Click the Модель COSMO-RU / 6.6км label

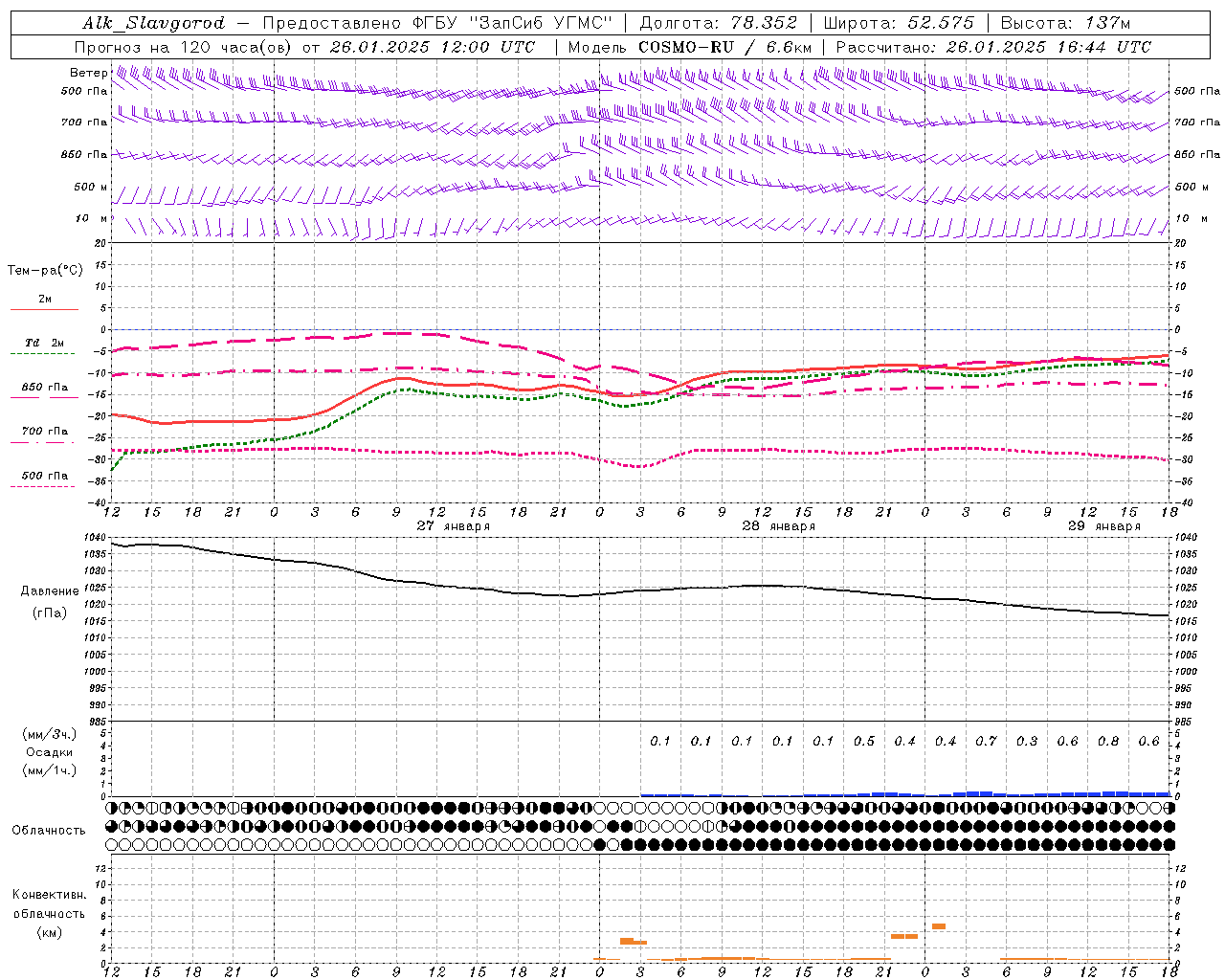[690, 47]
